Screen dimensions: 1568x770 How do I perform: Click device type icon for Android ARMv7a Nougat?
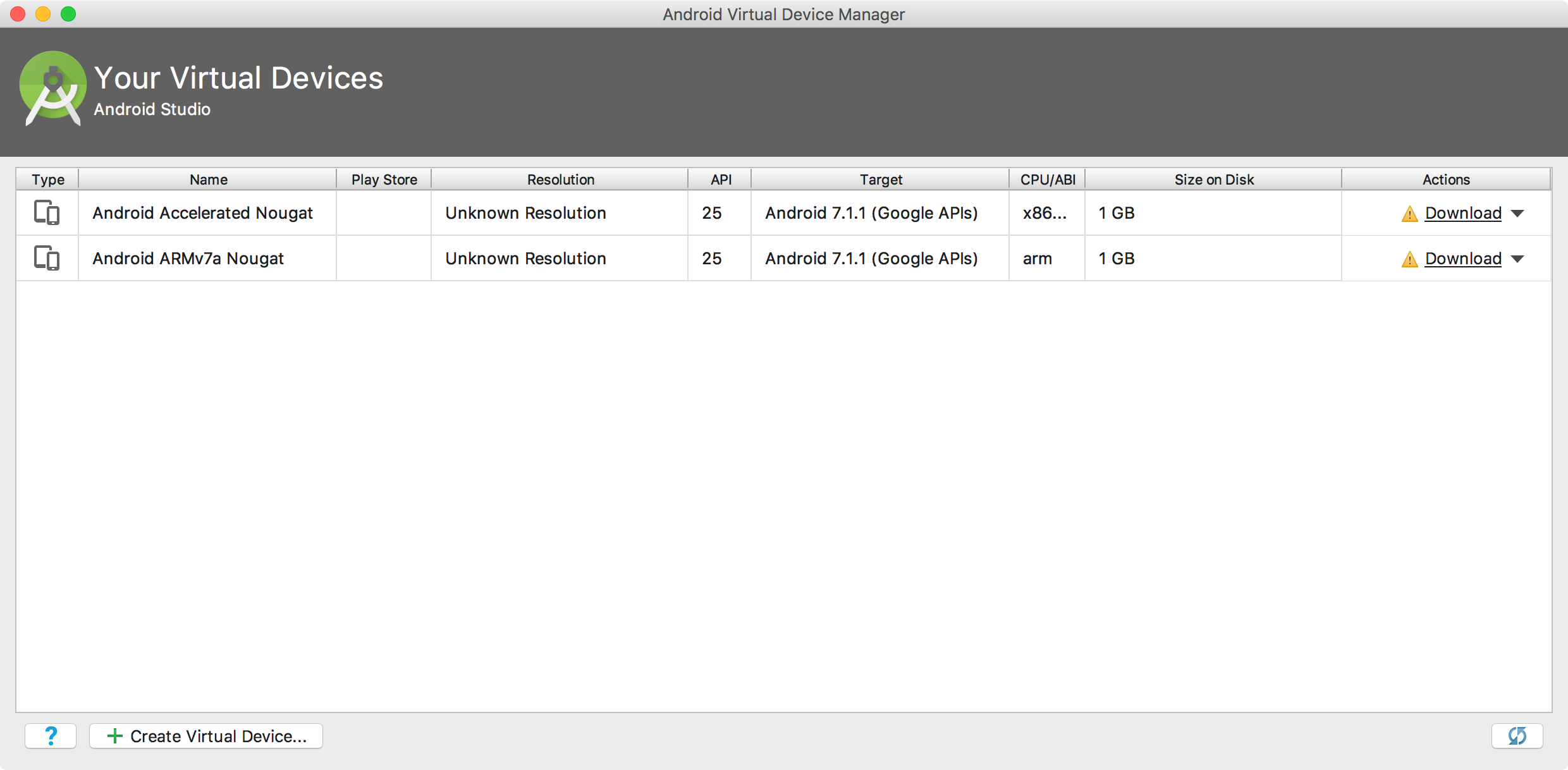click(47, 259)
